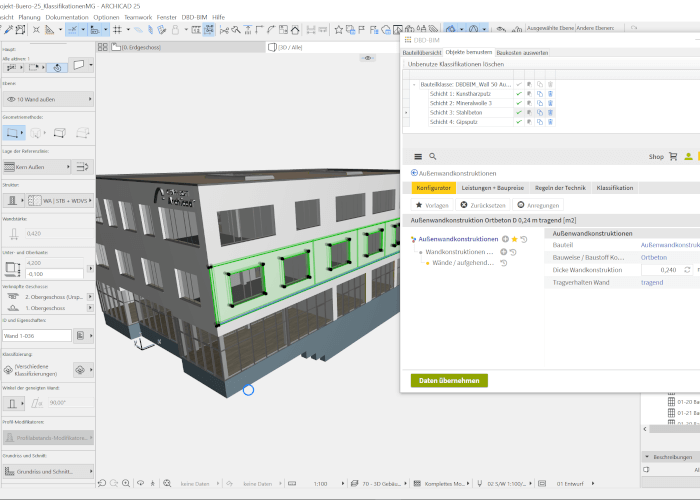Image resolution: width=700 pixels, height=500 pixels.
Task: Mark Außenwandkonstruktionen as favorite star
Action: [x=514, y=239]
